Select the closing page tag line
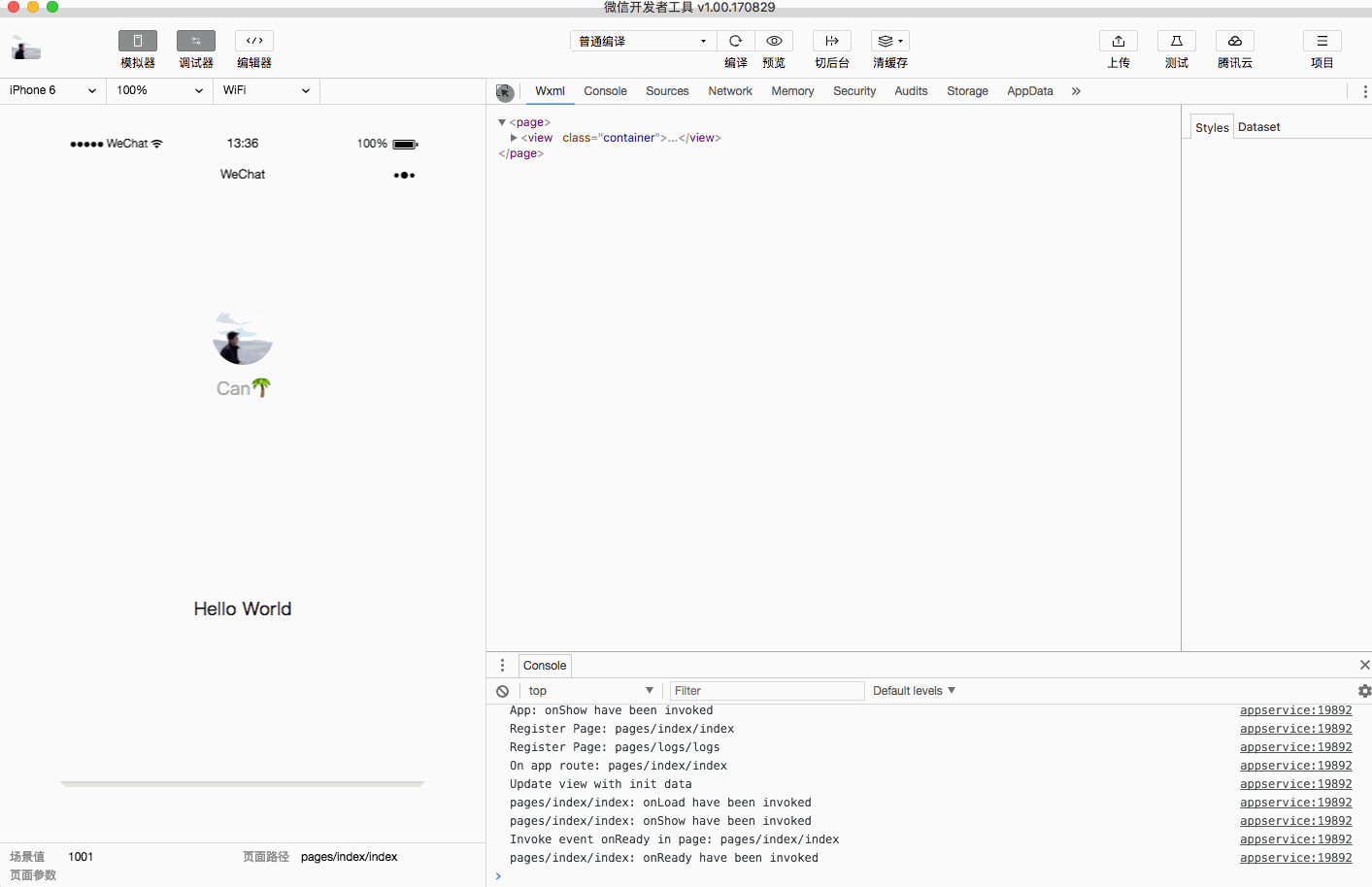 521,153
